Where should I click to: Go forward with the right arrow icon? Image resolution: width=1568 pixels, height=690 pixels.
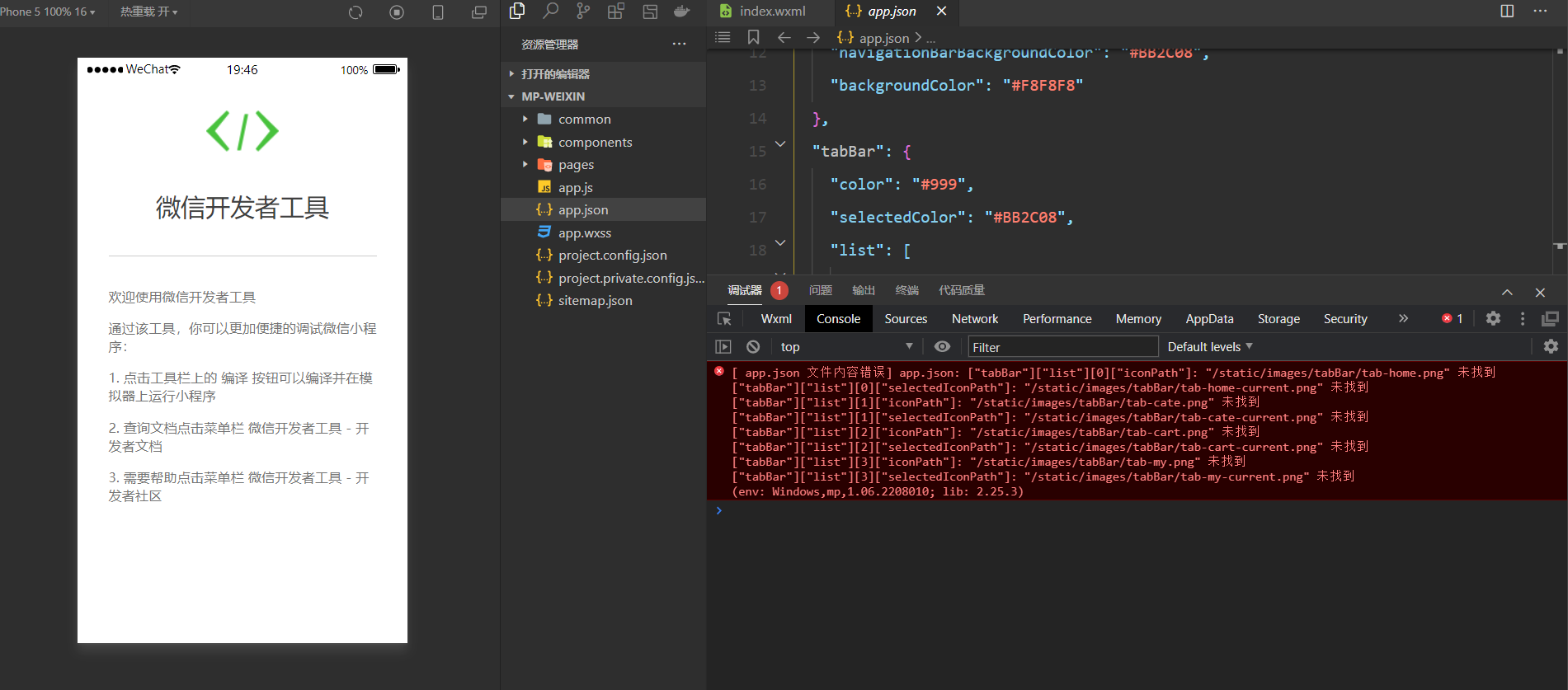pos(813,37)
